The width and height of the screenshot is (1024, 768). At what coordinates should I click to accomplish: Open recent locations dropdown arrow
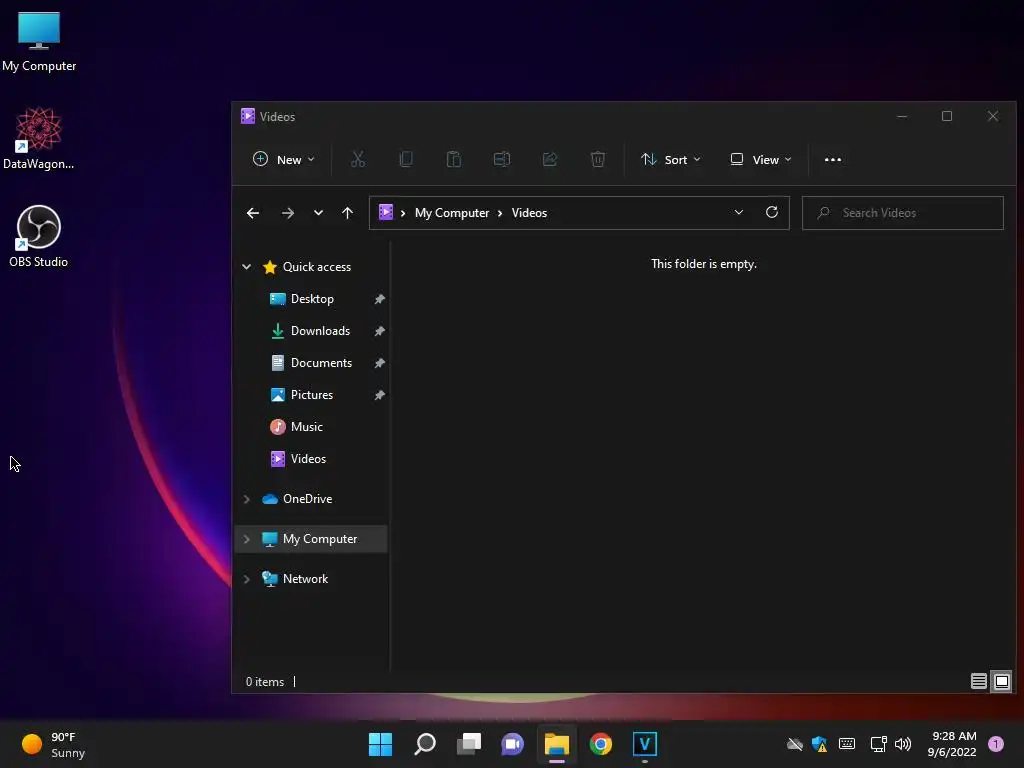[x=318, y=213]
